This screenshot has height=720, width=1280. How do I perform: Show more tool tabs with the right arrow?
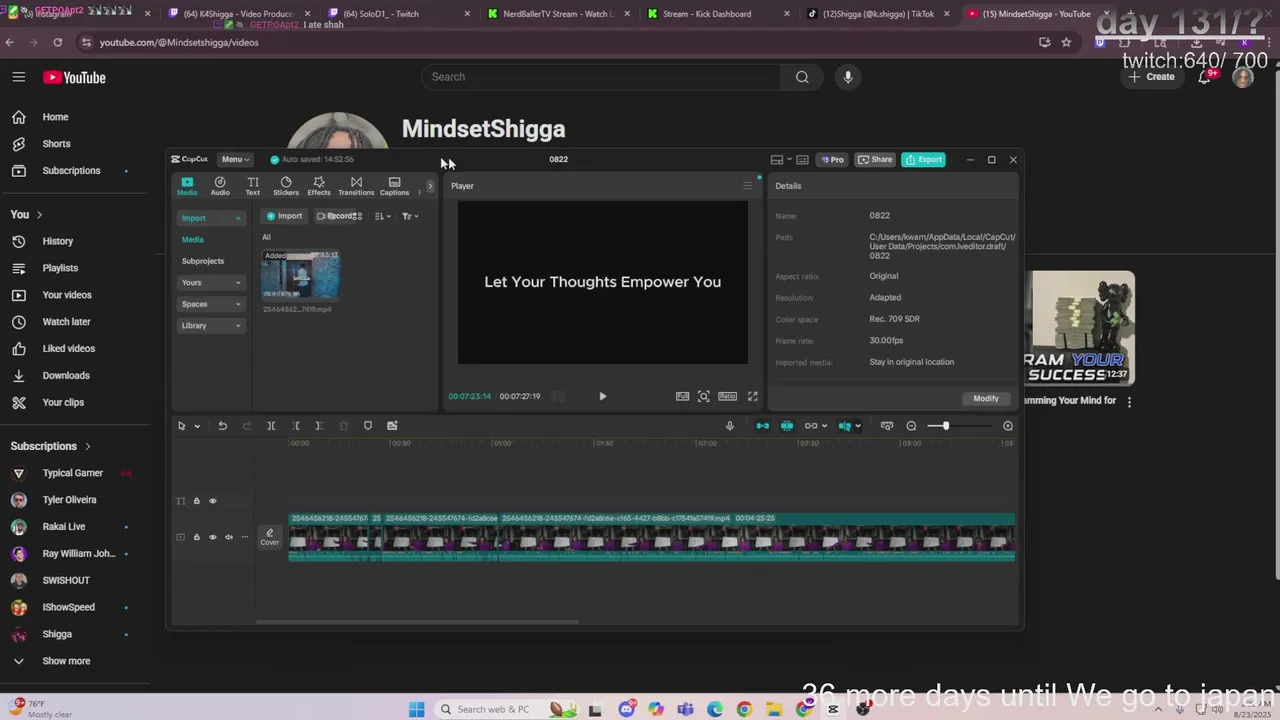[x=430, y=186]
